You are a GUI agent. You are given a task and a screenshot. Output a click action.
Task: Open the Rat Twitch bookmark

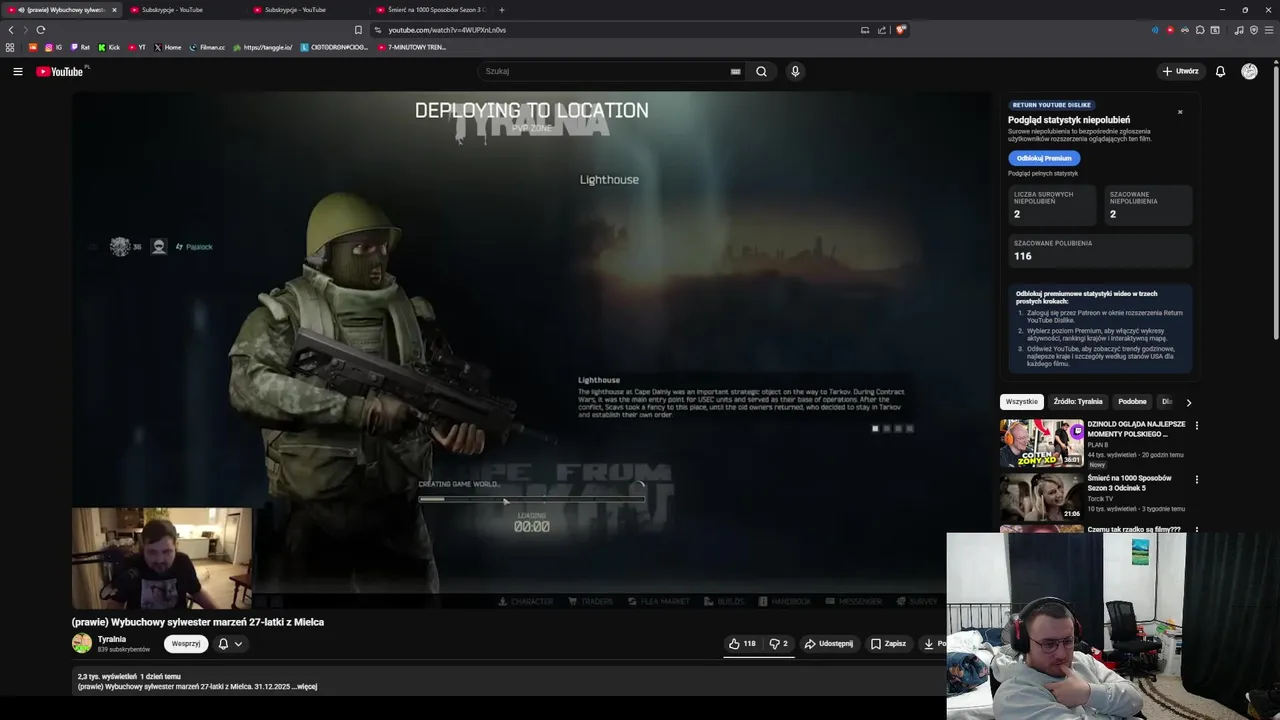[x=80, y=47]
